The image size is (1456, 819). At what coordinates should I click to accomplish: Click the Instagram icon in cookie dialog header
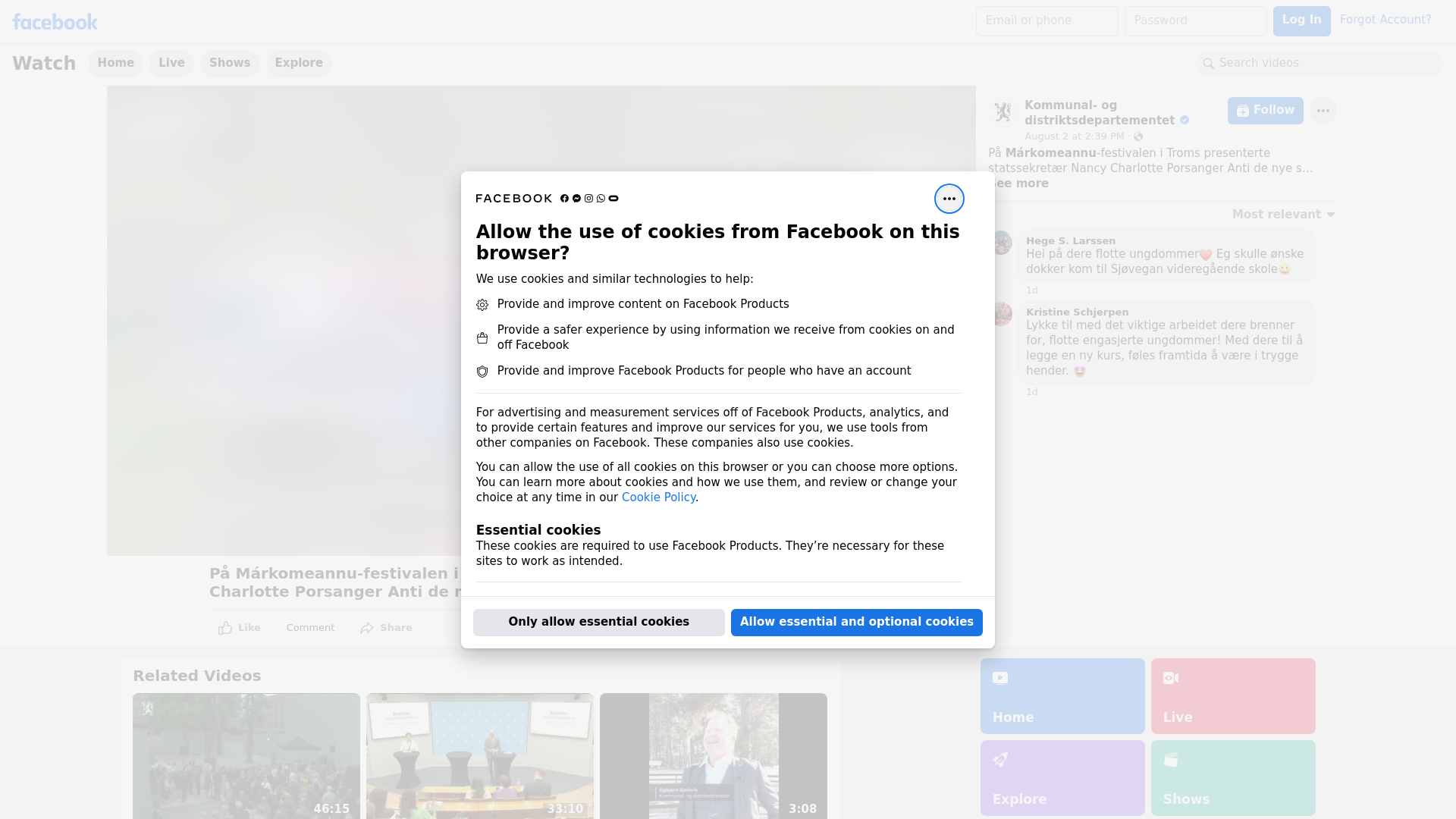[588, 199]
